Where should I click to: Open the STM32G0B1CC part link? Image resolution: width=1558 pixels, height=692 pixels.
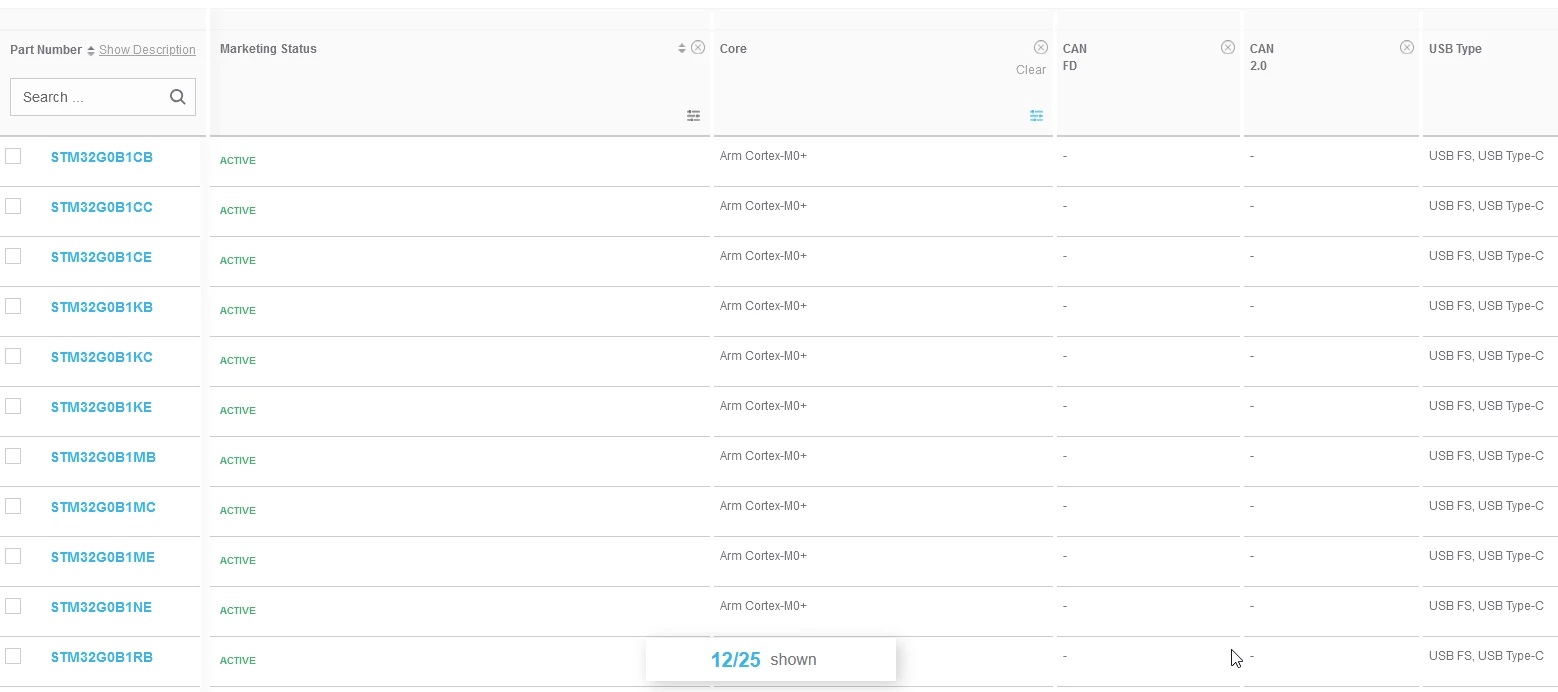(x=102, y=207)
